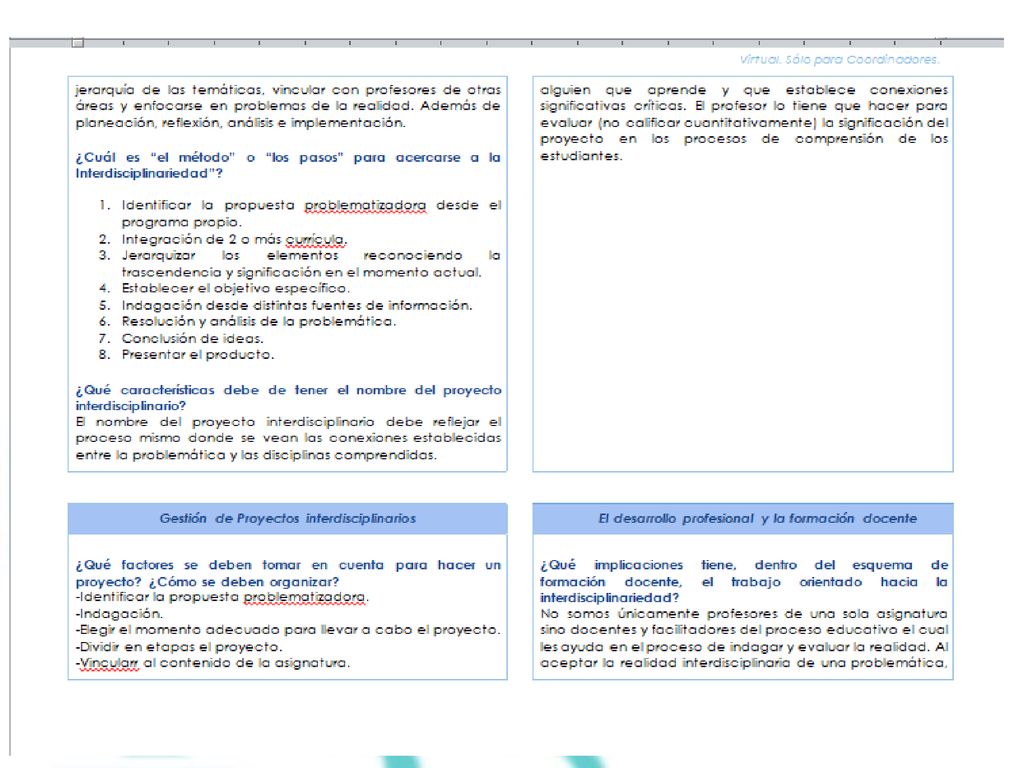Click the ruler indent marker at top left

tap(78, 43)
